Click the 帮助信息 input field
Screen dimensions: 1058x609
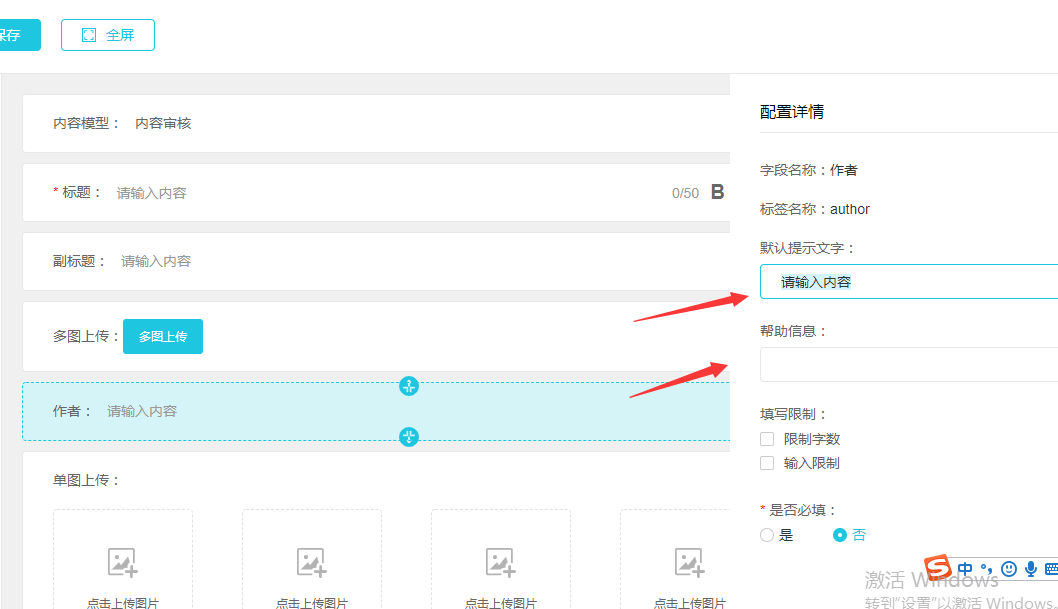click(x=909, y=365)
